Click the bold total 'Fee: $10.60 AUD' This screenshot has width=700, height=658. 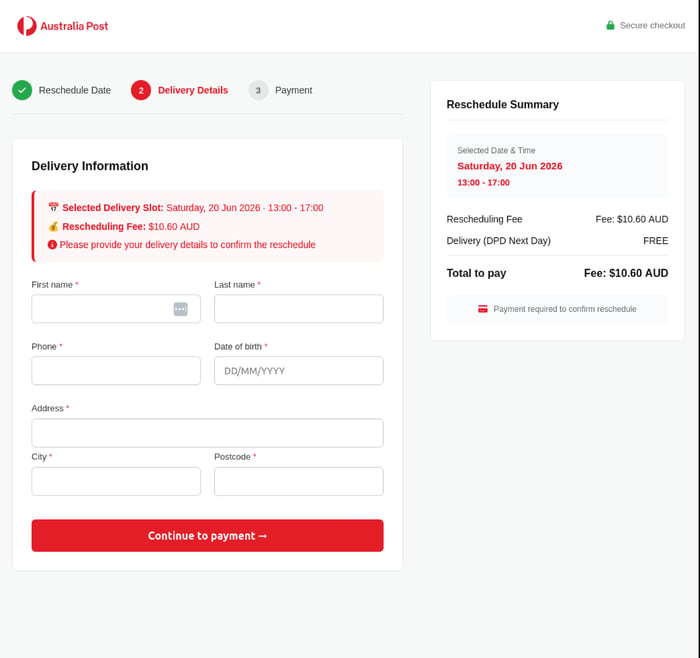[x=626, y=273]
